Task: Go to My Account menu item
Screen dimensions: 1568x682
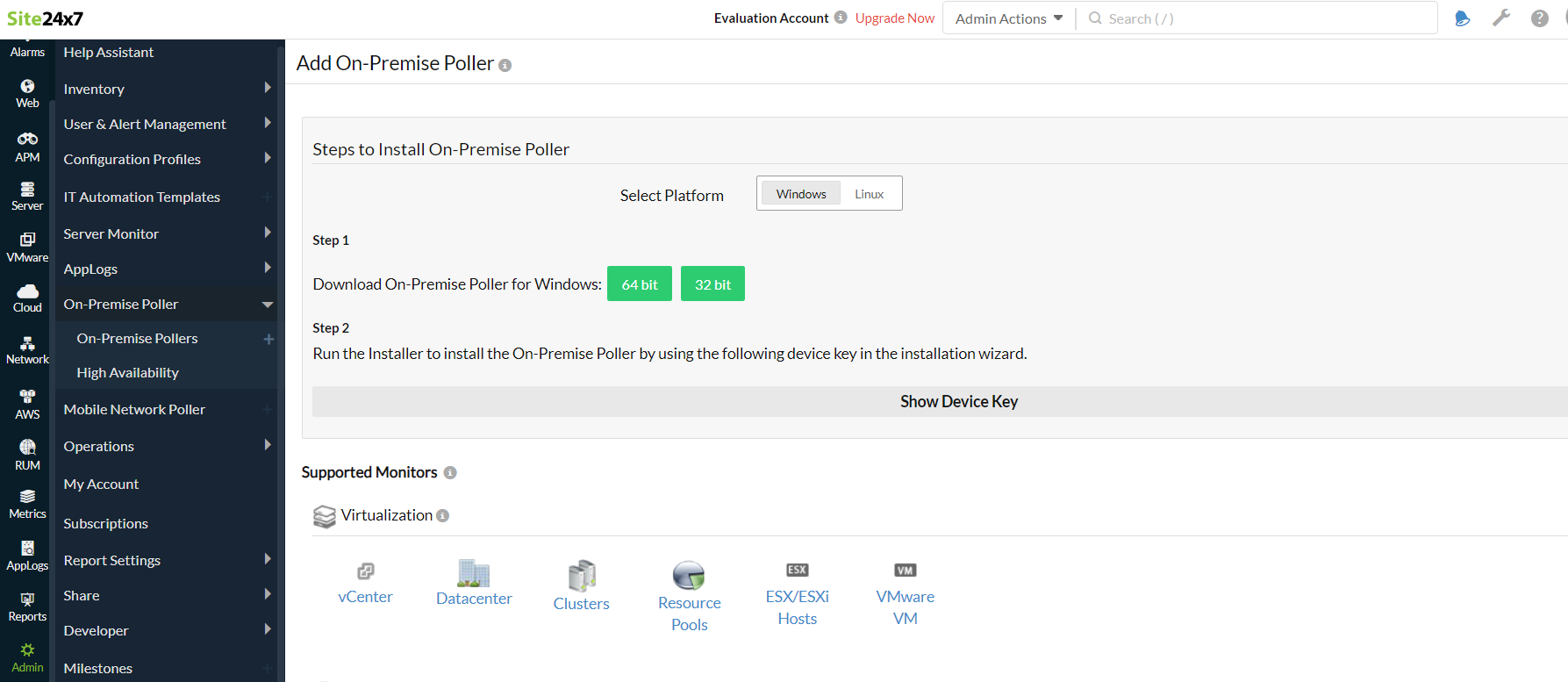Action: tap(101, 485)
